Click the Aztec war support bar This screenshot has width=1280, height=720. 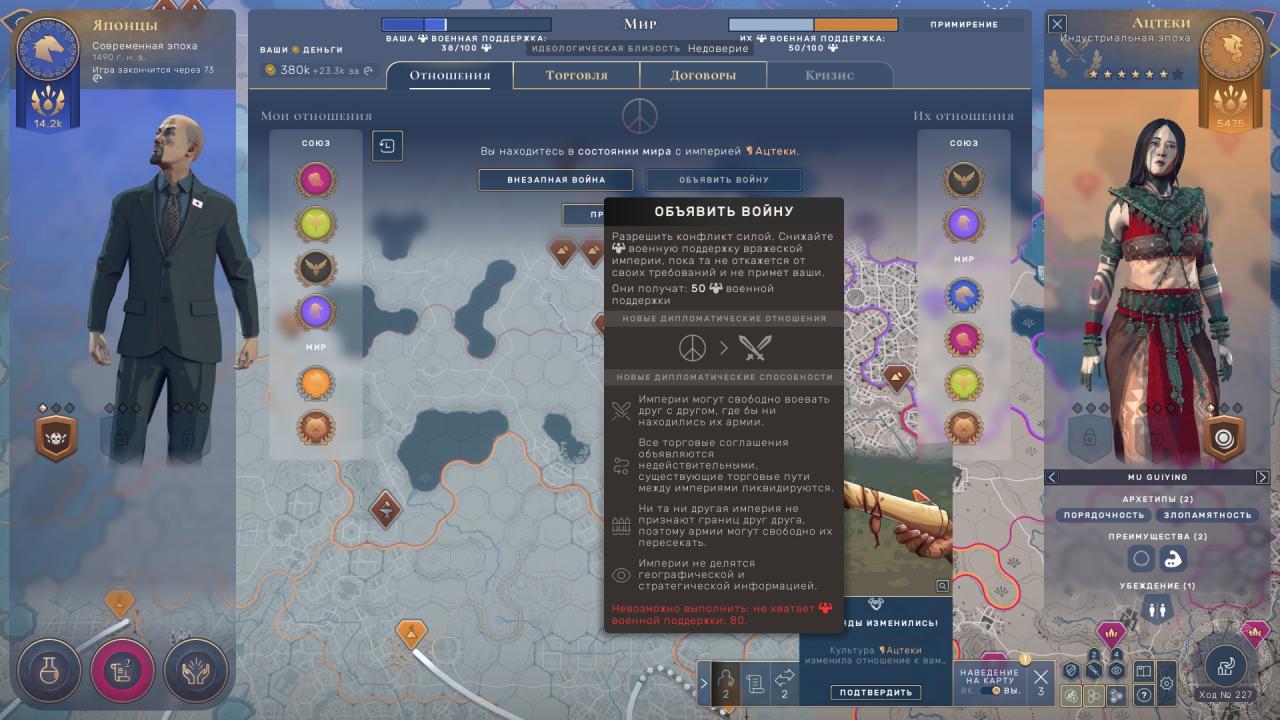point(813,25)
